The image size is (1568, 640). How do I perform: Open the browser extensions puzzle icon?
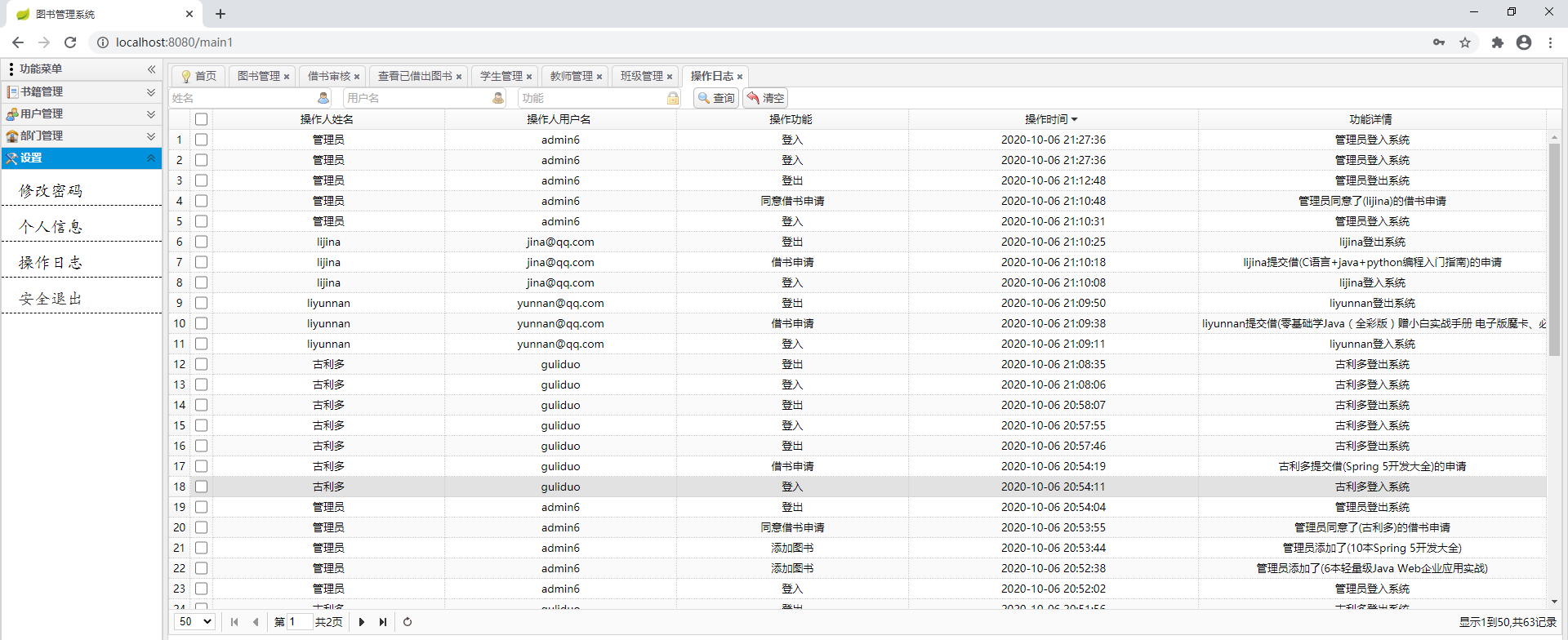pyautogui.click(x=1497, y=42)
